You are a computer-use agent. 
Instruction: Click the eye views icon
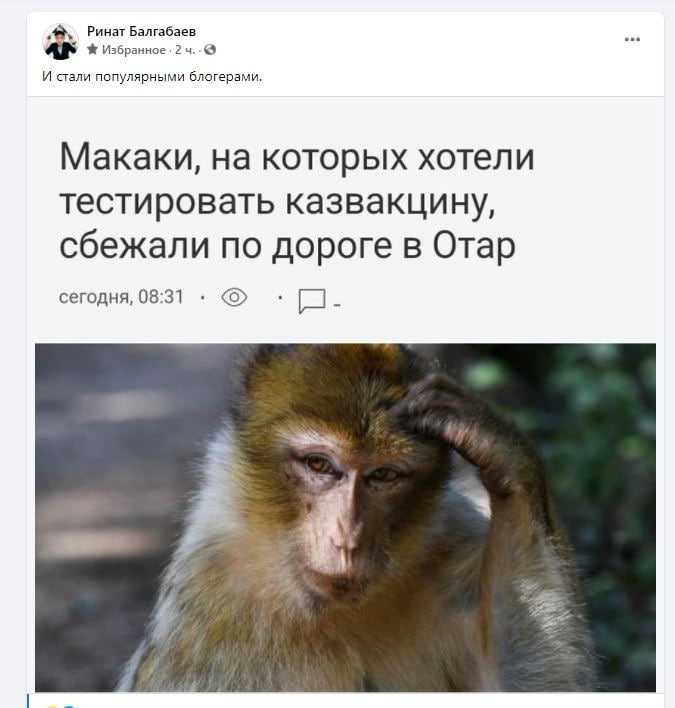234,297
